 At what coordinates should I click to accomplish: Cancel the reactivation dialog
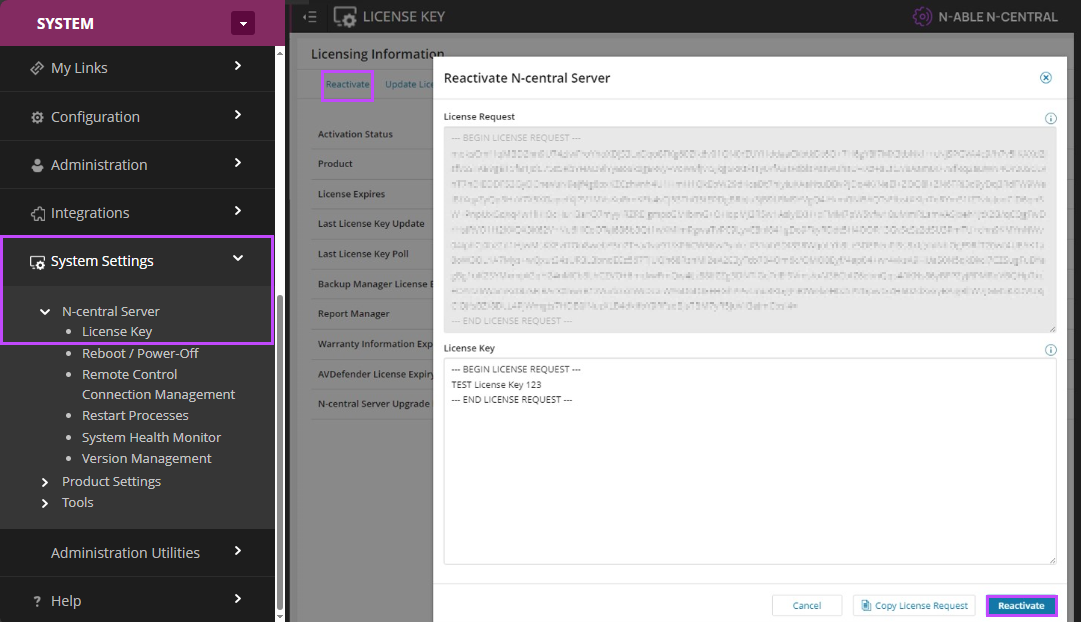click(806, 605)
